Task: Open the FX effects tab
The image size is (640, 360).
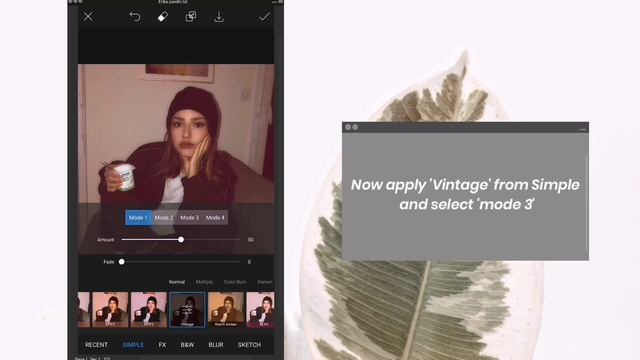Action: 162,345
